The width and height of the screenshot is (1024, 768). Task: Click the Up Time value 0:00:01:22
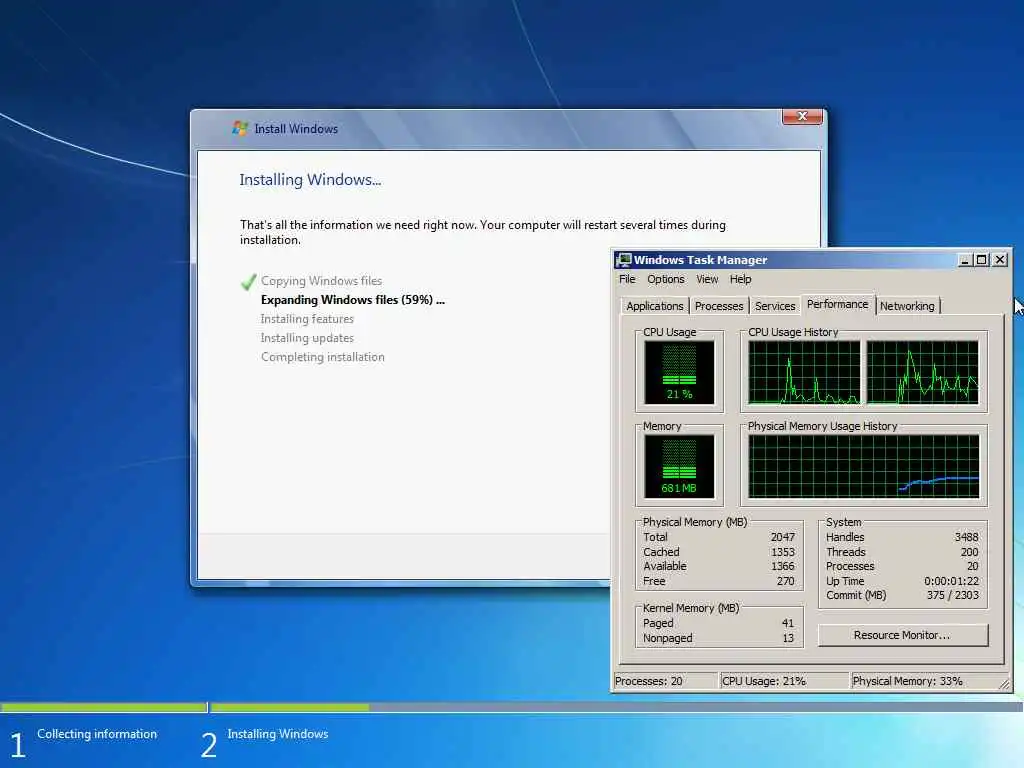[952, 581]
